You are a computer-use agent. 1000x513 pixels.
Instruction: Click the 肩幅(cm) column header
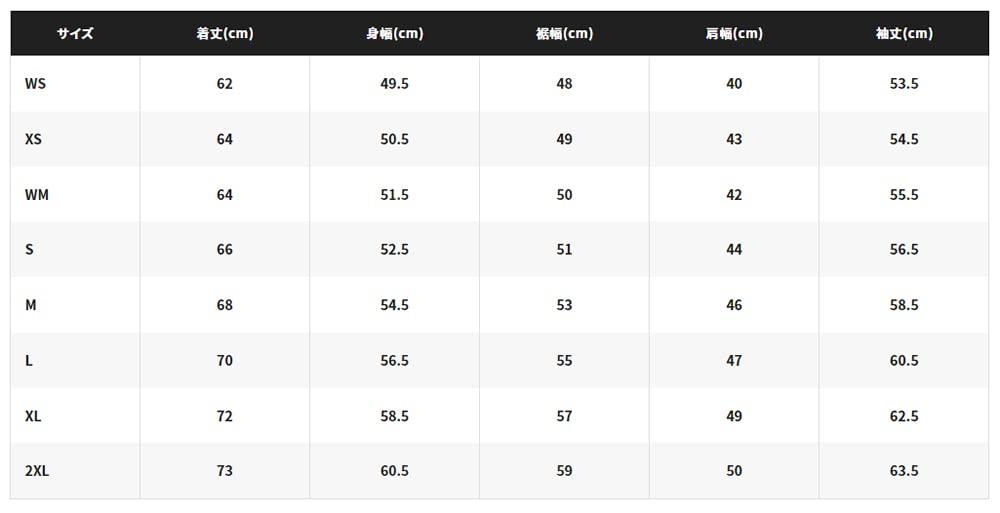pos(734,33)
